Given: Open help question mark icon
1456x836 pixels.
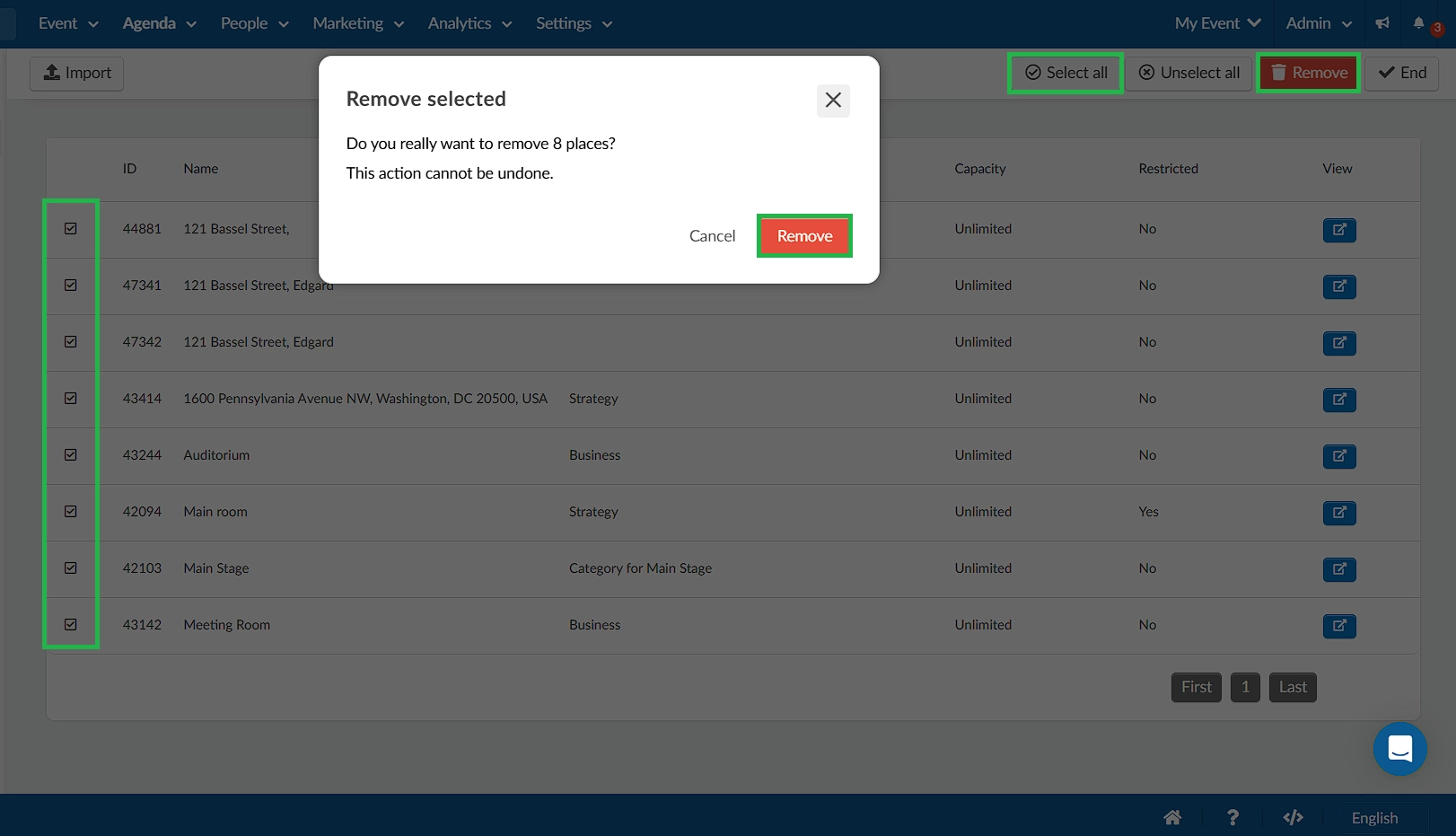Looking at the screenshot, I should (x=1232, y=817).
